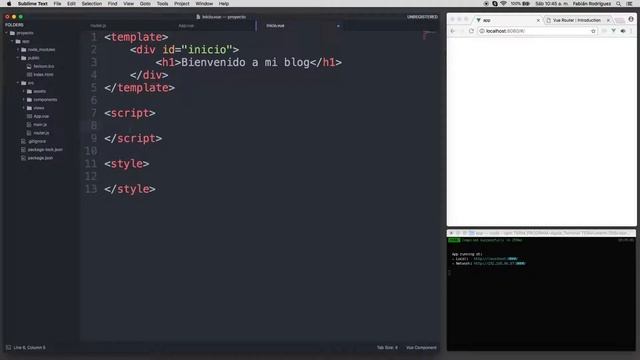Image resolution: width=640 pixels, height=360 pixels.
Task: Select the 'app' browser tab
Action: point(508,20)
